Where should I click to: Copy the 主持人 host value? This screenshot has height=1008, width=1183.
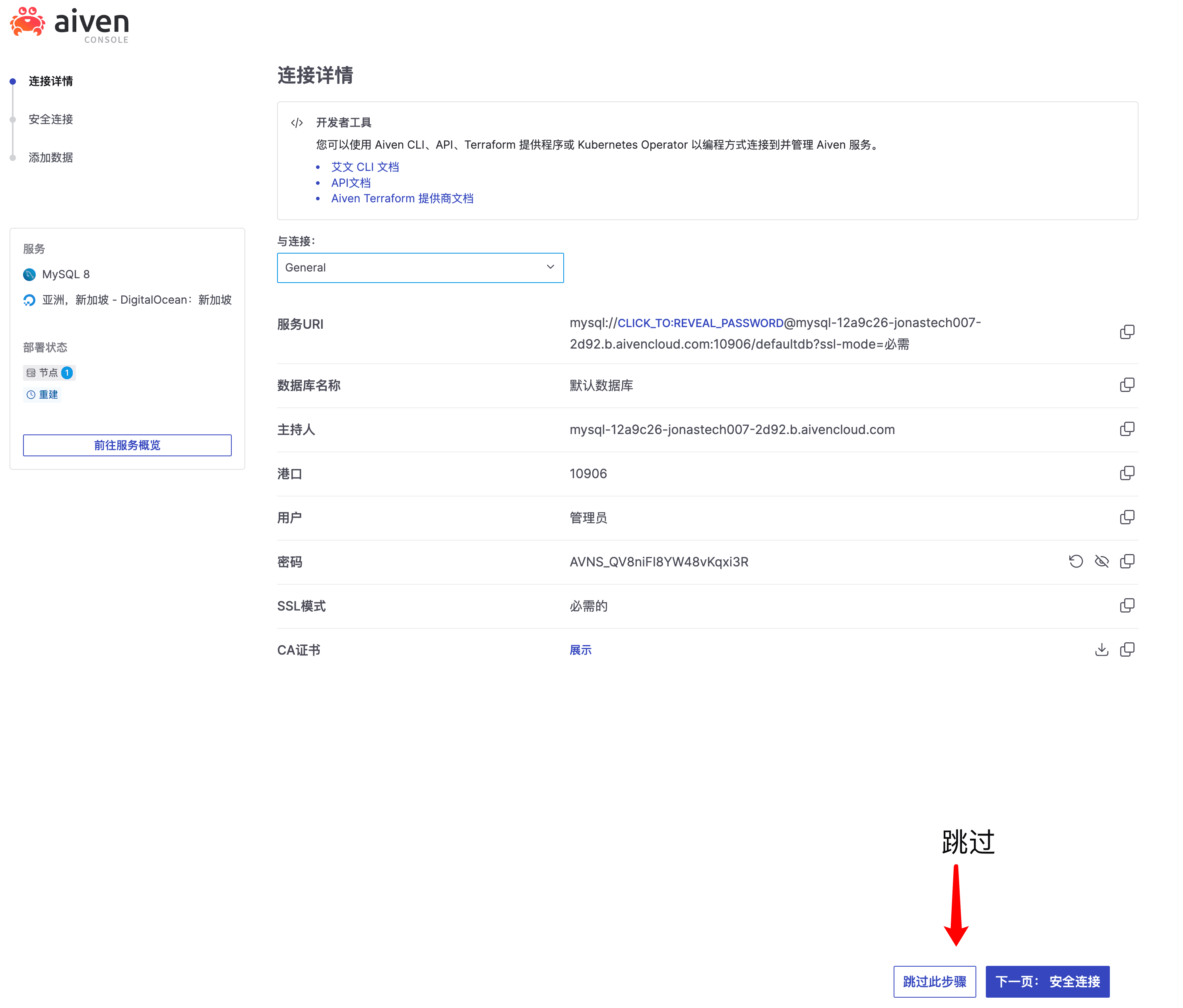[x=1127, y=429]
